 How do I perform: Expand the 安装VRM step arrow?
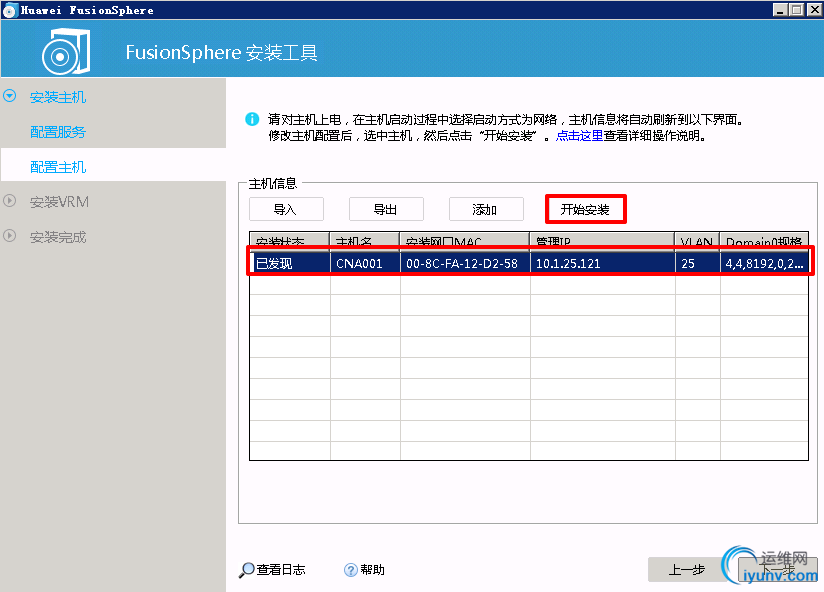[9, 201]
